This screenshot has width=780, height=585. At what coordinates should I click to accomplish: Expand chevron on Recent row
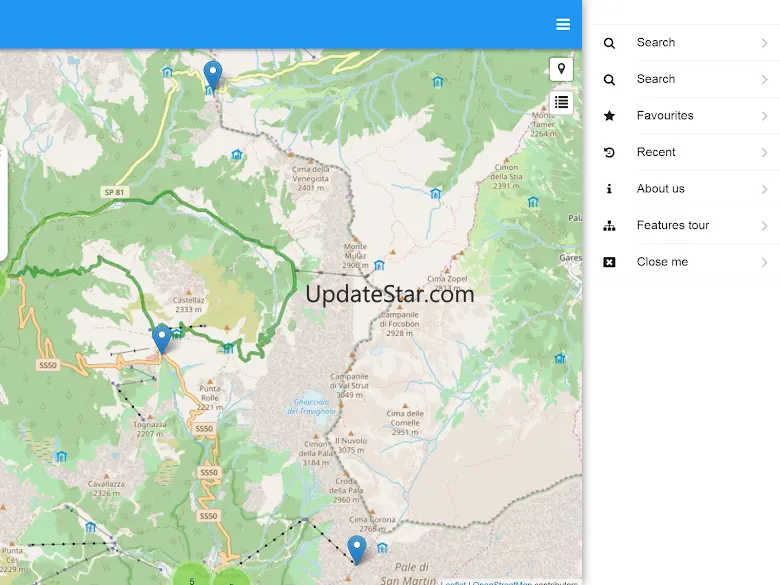tap(765, 153)
